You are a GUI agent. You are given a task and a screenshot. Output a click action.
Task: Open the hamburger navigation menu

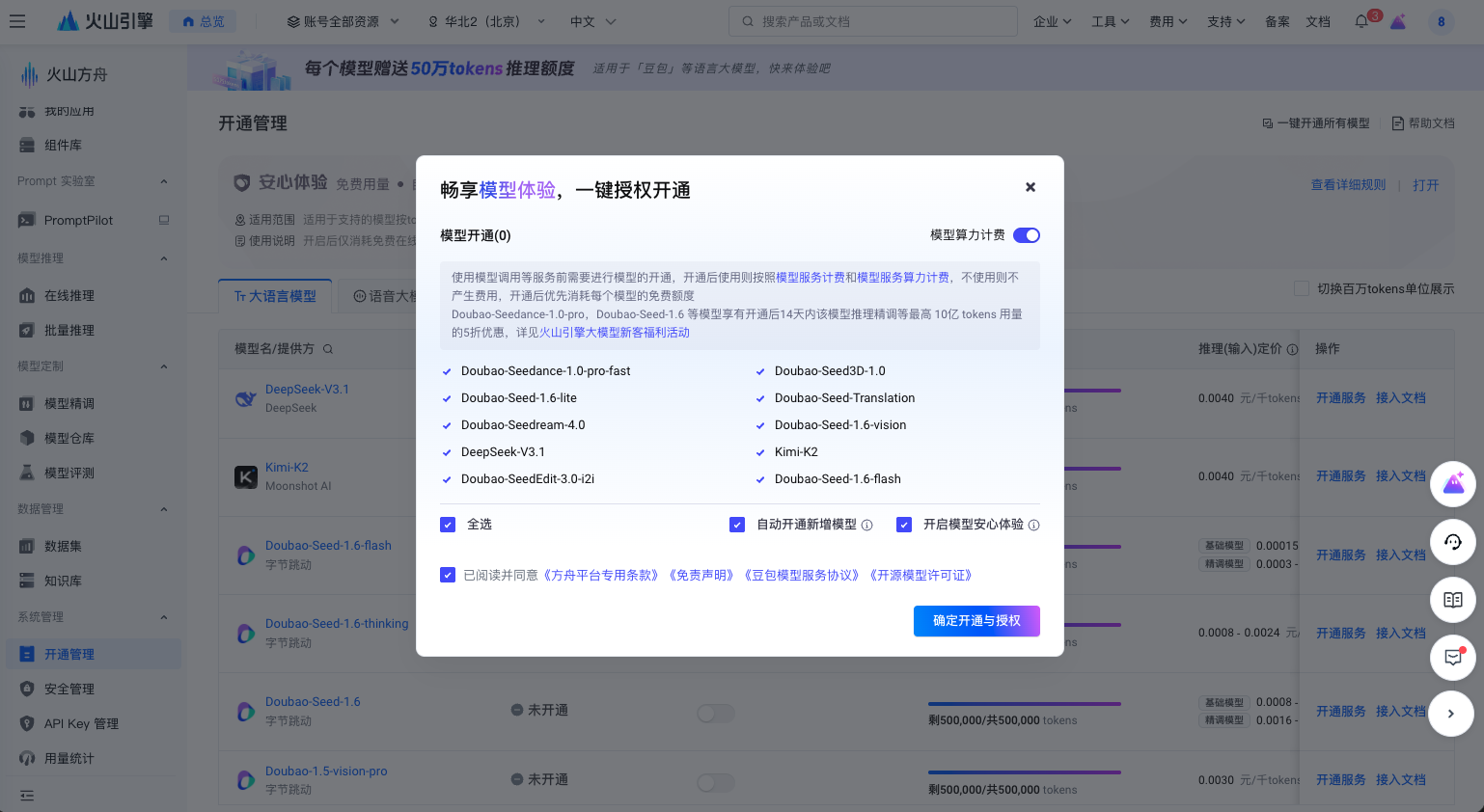point(17,21)
